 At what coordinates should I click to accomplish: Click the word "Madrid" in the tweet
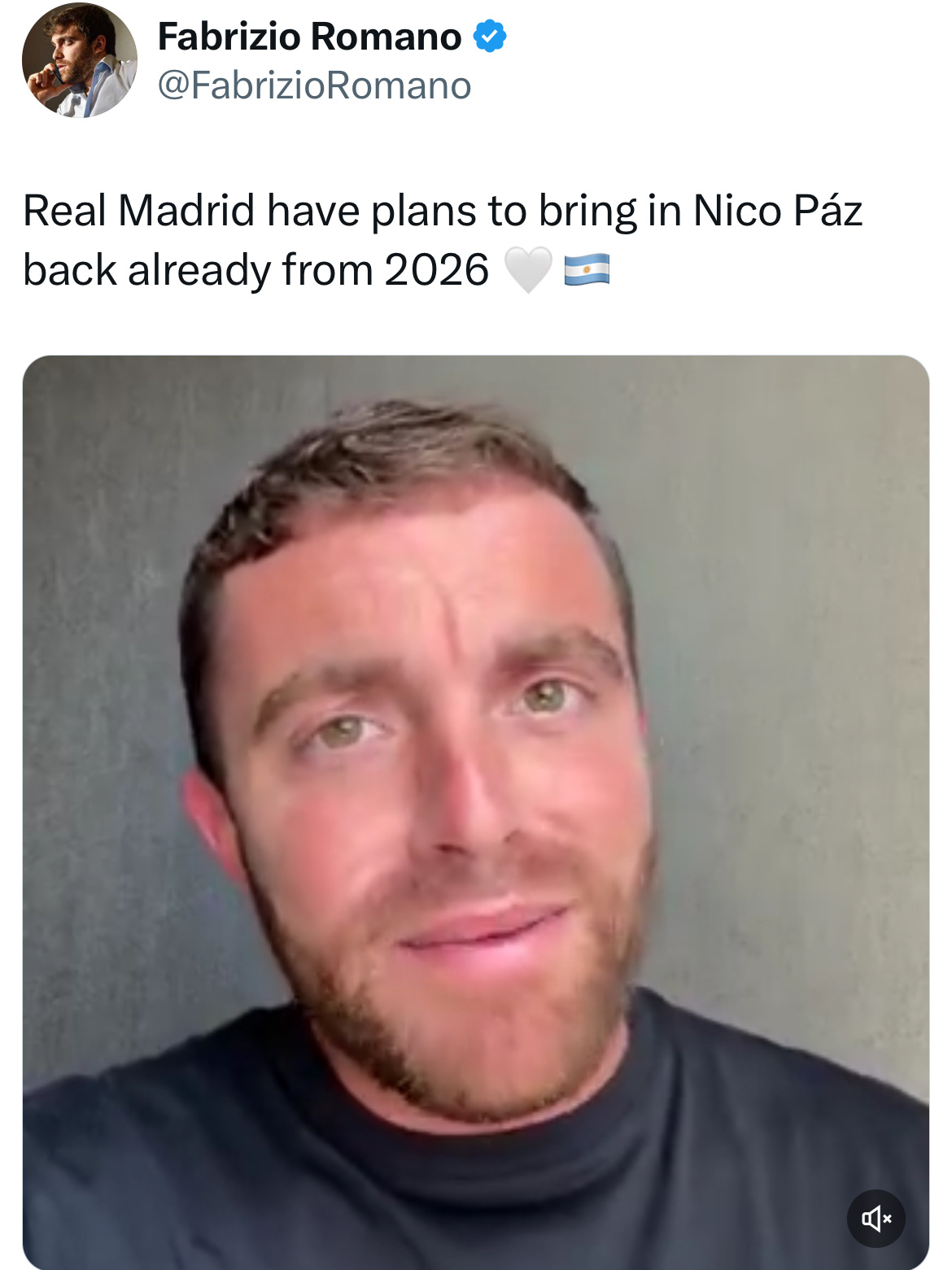click(186, 211)
